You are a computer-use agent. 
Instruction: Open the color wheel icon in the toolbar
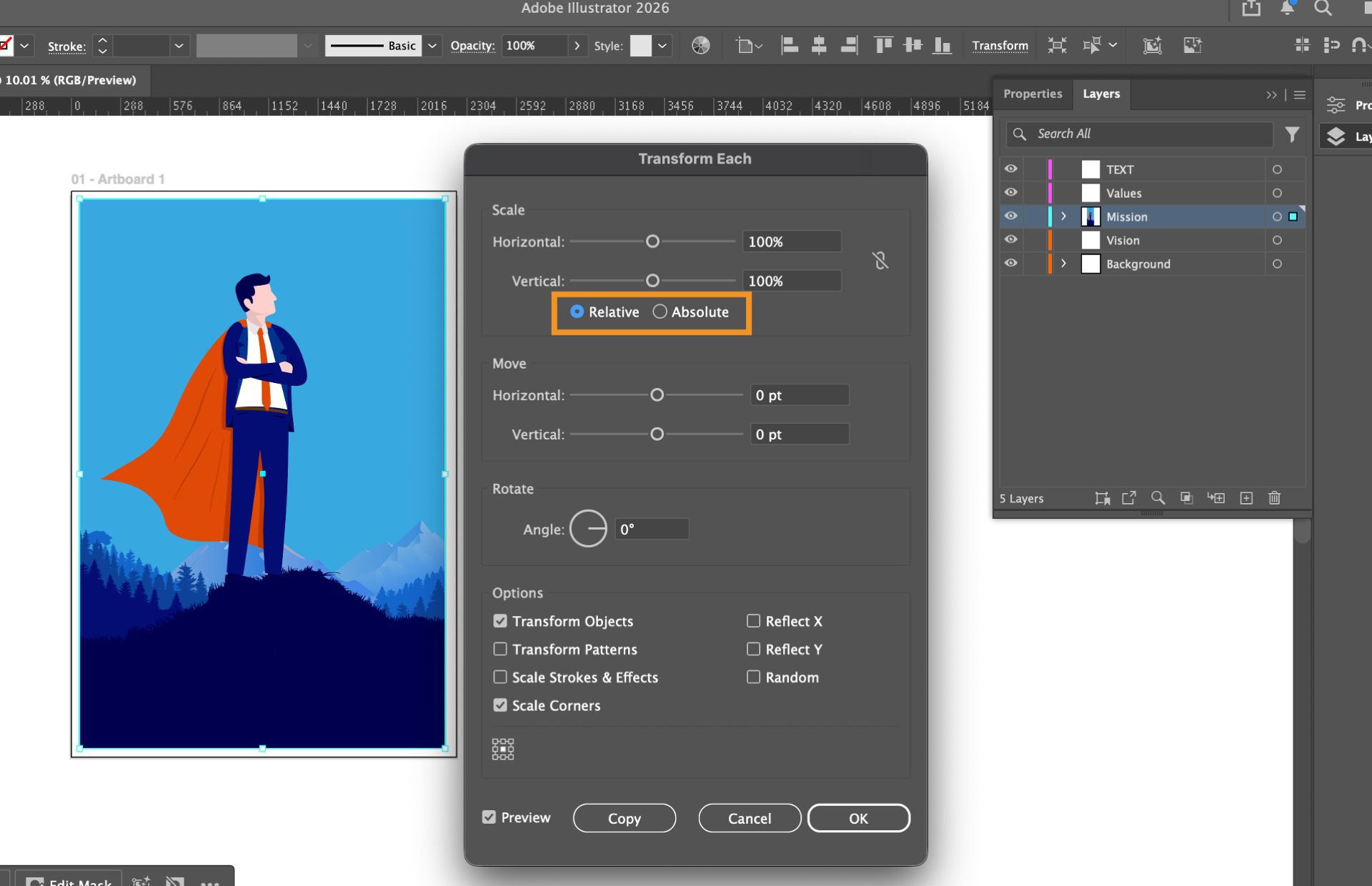pyautogui.click(x=700, y=45)
